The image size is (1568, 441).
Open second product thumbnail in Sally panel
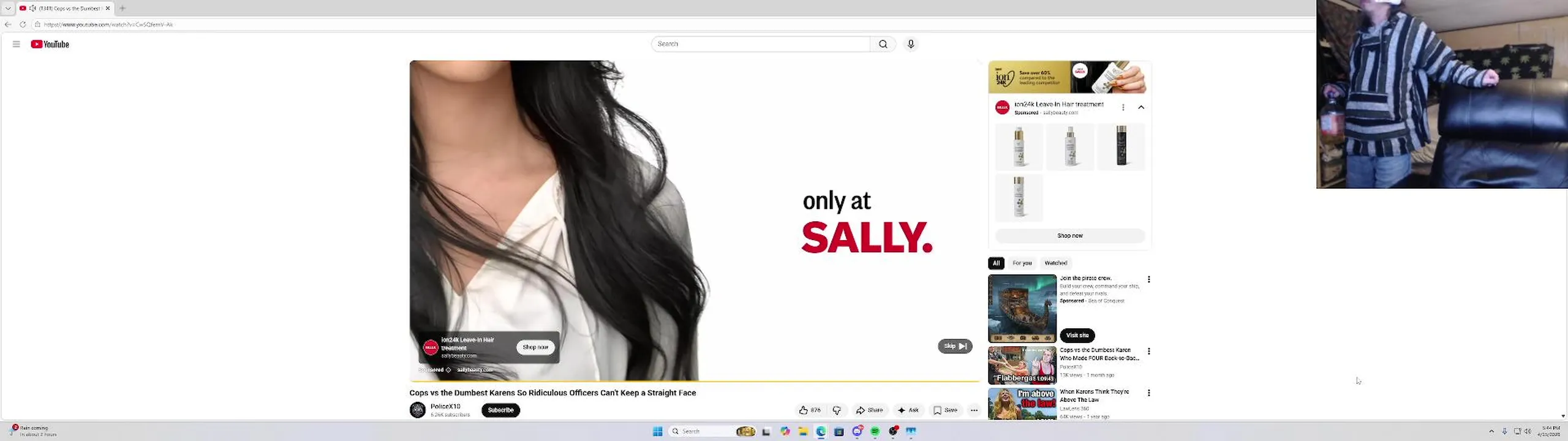point(1070,147)
